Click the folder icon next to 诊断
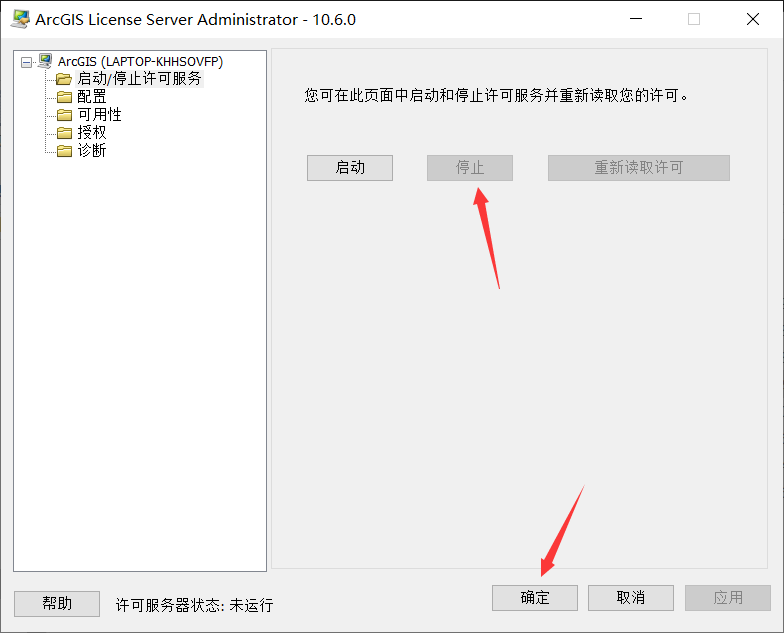Image resolution: width=784 pixels, height=633 pixels. pos(64,150)
